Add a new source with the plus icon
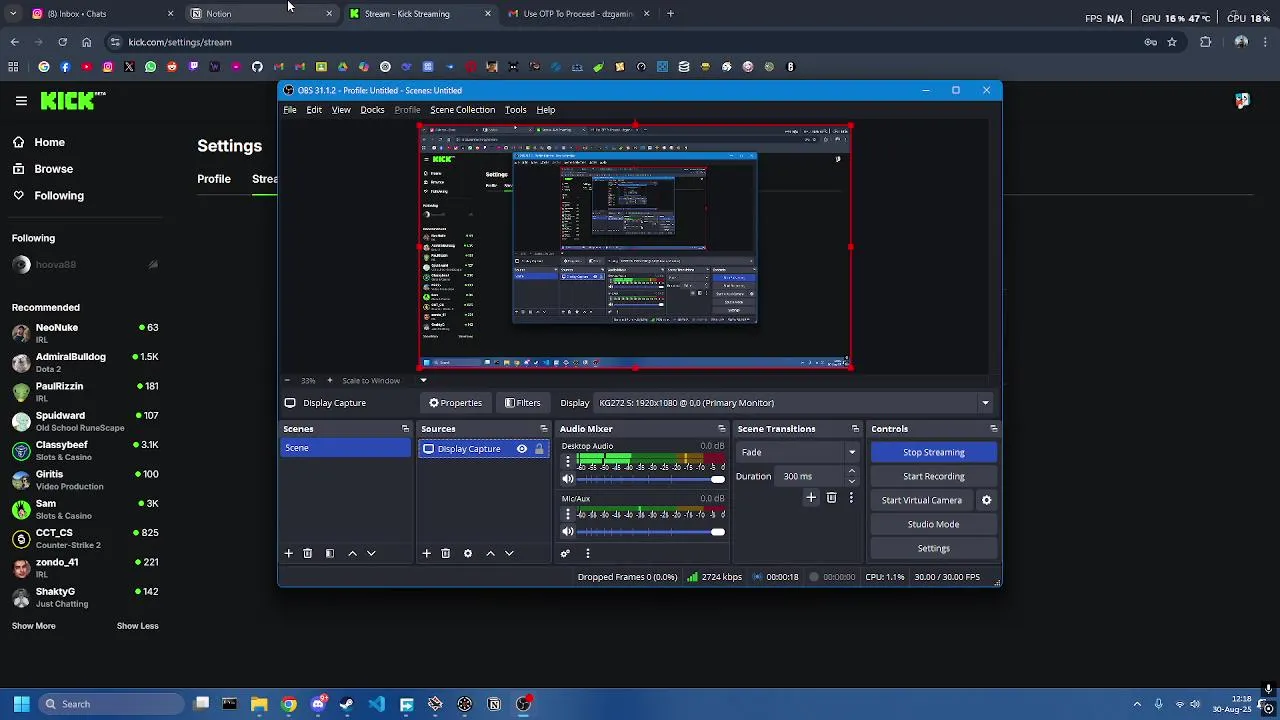This screenshot has width=1280, height=720. pyautogui.click(x=426, y=553)
